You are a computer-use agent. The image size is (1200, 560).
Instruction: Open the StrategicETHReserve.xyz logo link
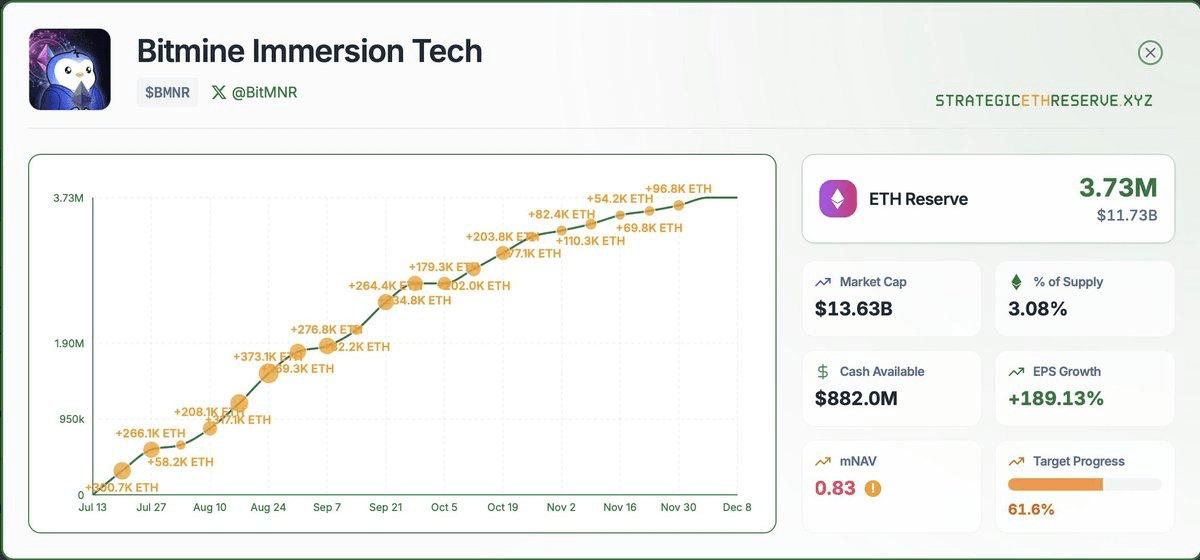coord(1043,101)
